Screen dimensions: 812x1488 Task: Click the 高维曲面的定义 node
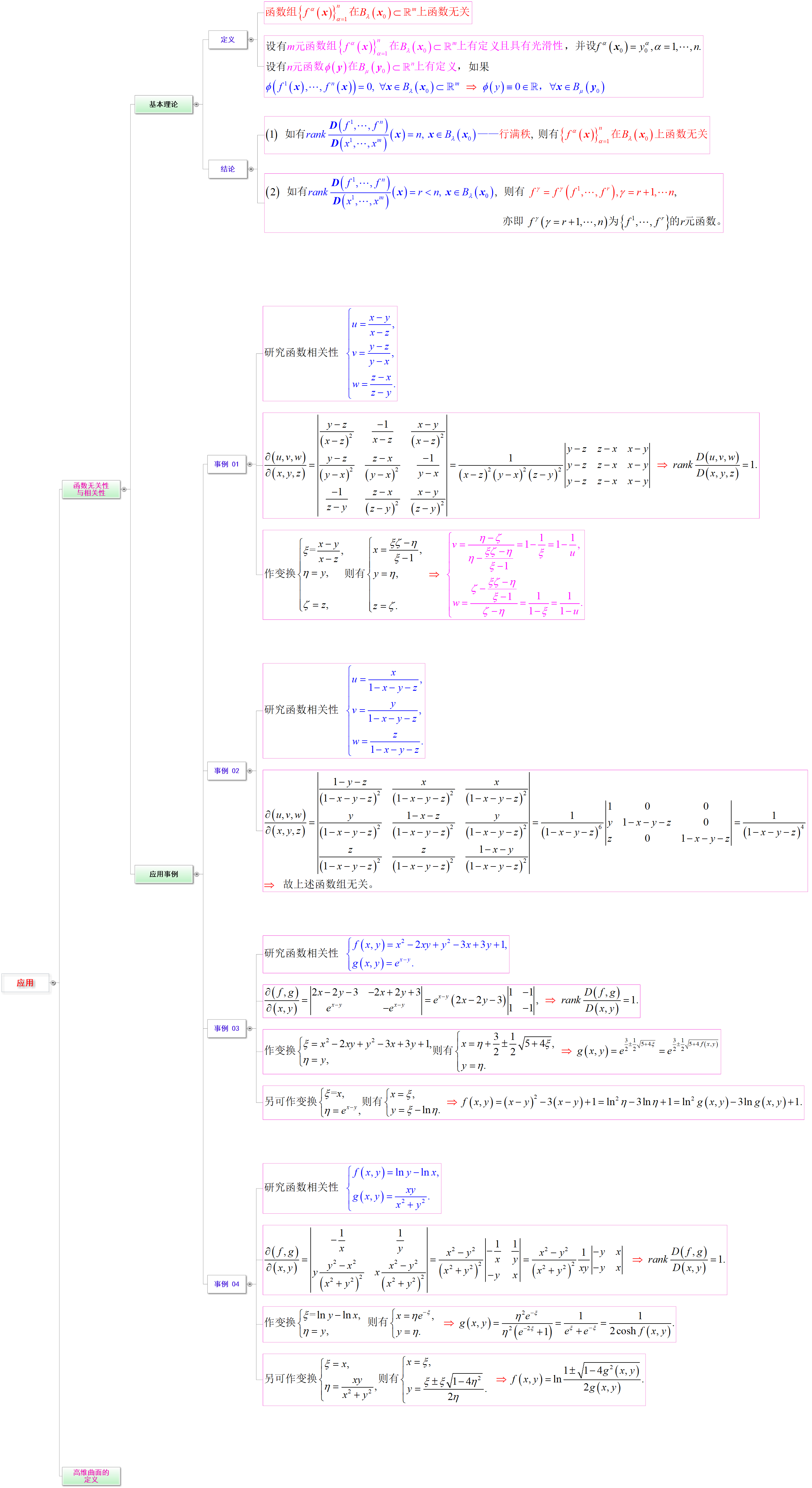click(91, 1476)
